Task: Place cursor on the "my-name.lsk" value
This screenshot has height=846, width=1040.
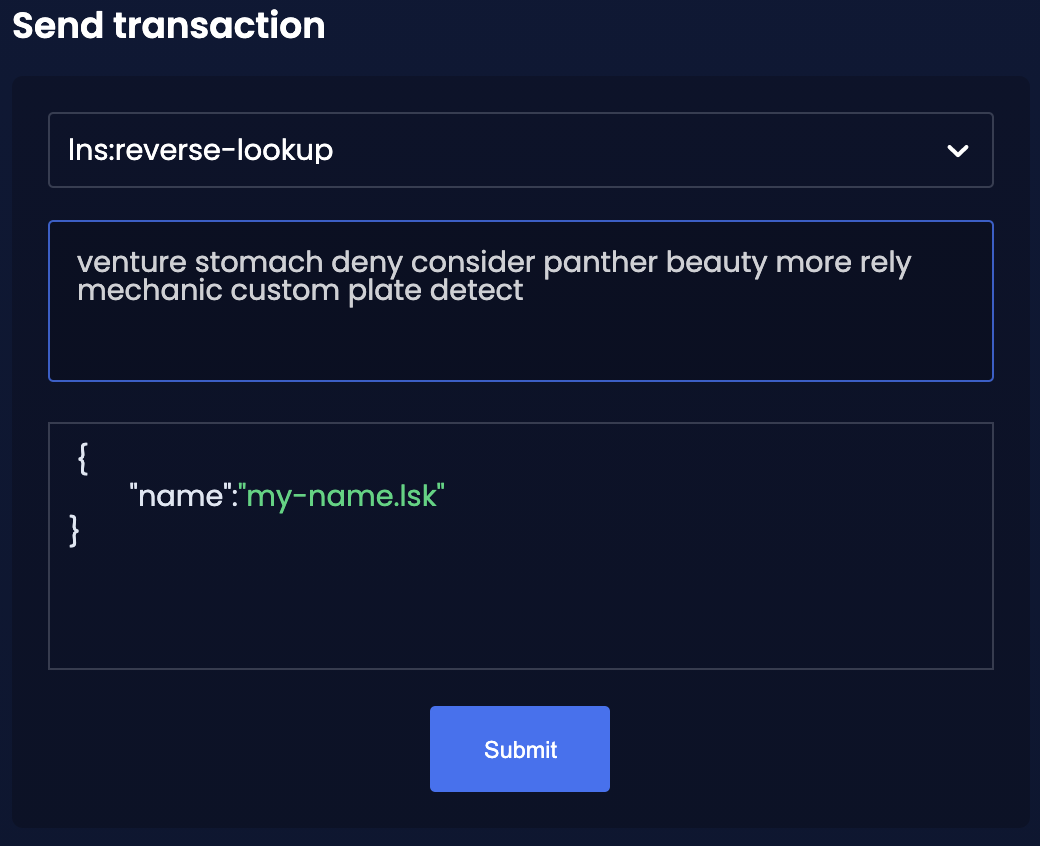Action: point(342,496)
